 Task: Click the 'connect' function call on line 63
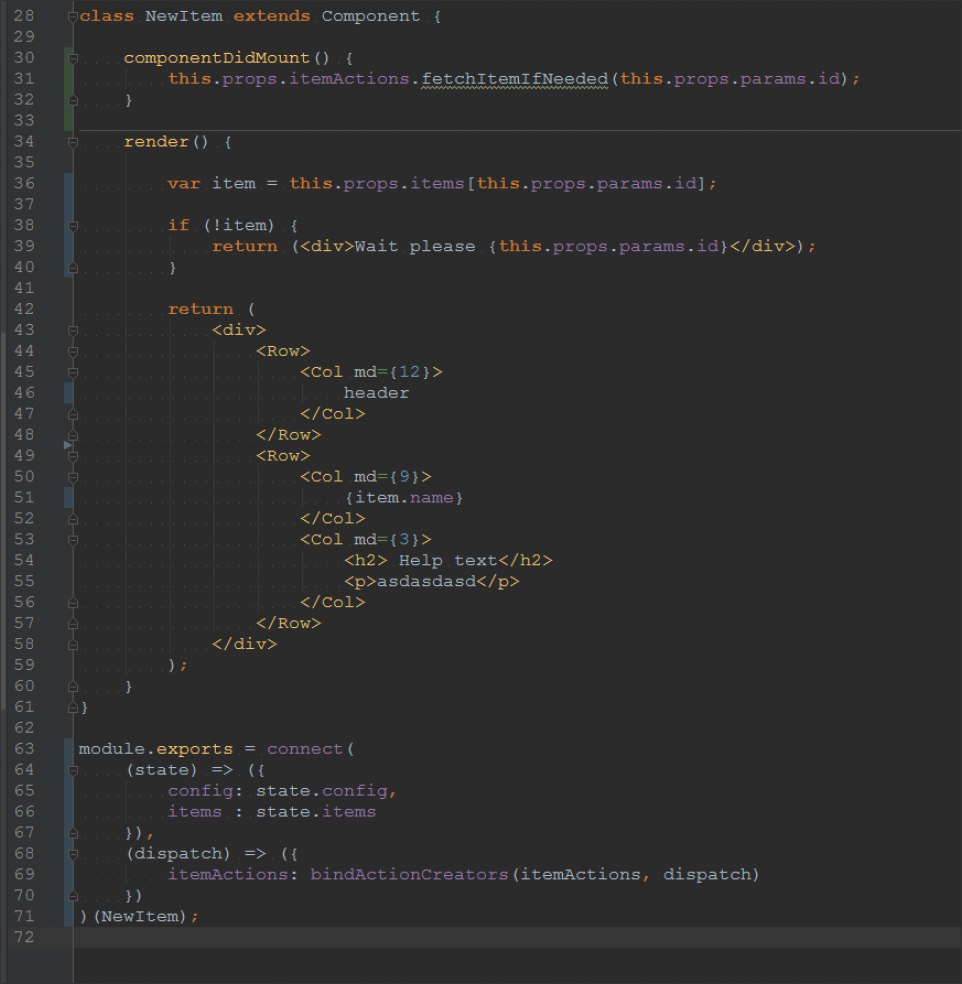[305, 749]
